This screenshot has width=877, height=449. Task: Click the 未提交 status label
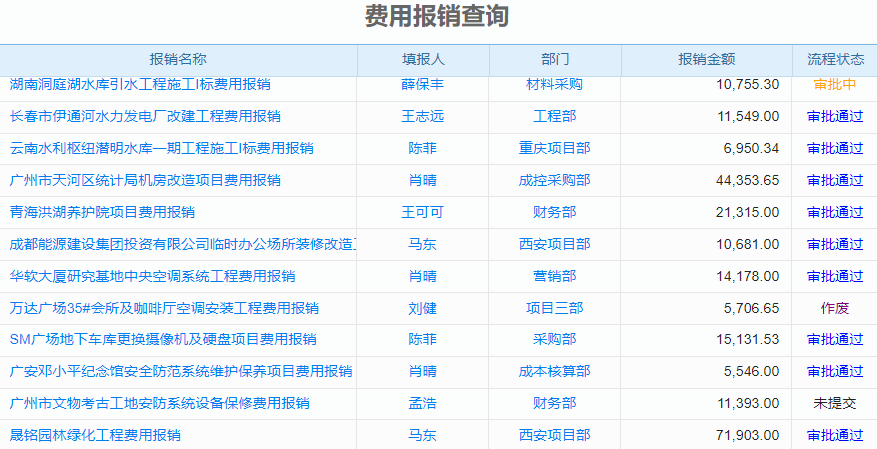[x=834, y=403]
